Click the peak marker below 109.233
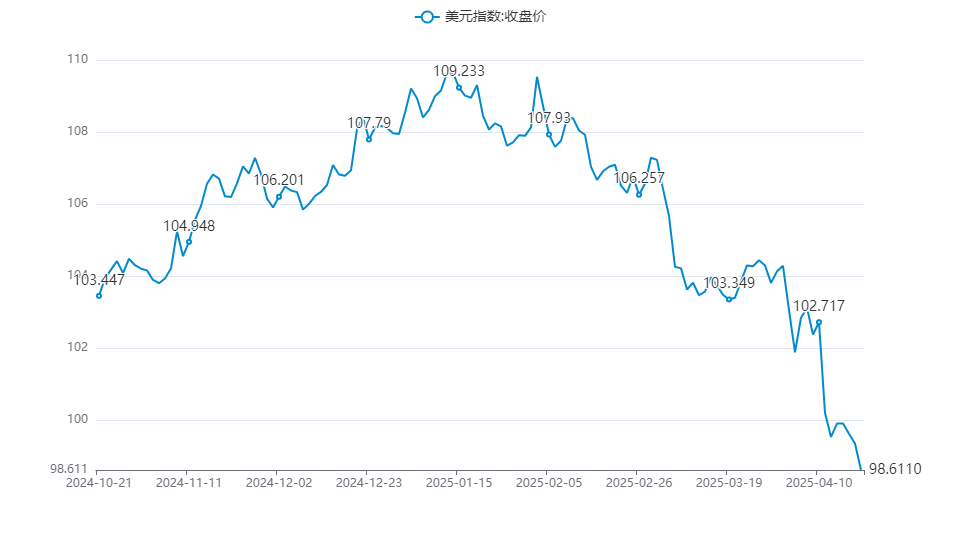Viewport: 960px width, 540px height. [x=459, y=88]
